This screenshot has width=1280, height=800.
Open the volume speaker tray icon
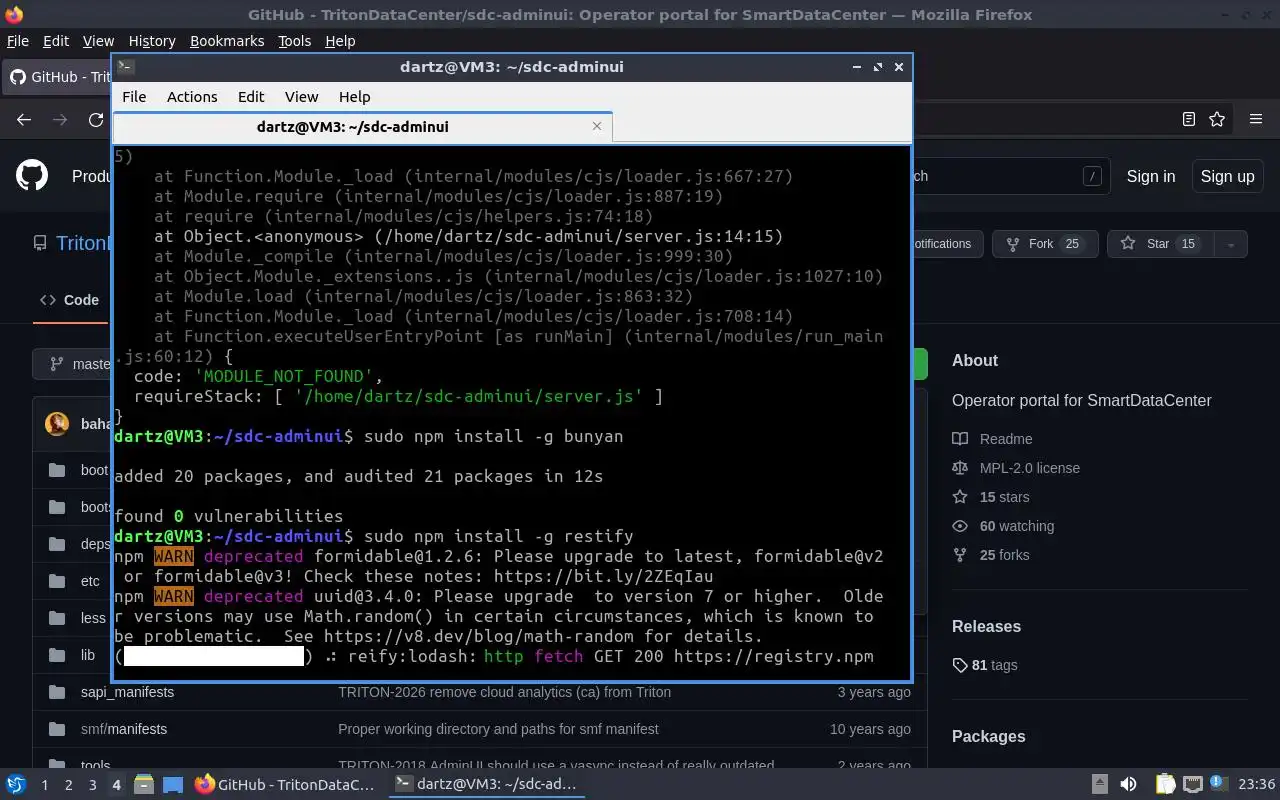click(x=1128, y=785)
